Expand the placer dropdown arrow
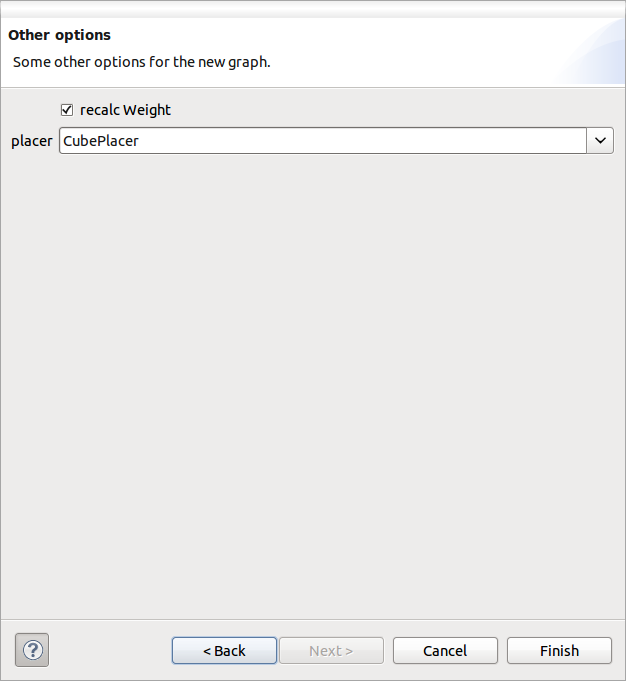 pyautogui.click(x=600, y=141)
